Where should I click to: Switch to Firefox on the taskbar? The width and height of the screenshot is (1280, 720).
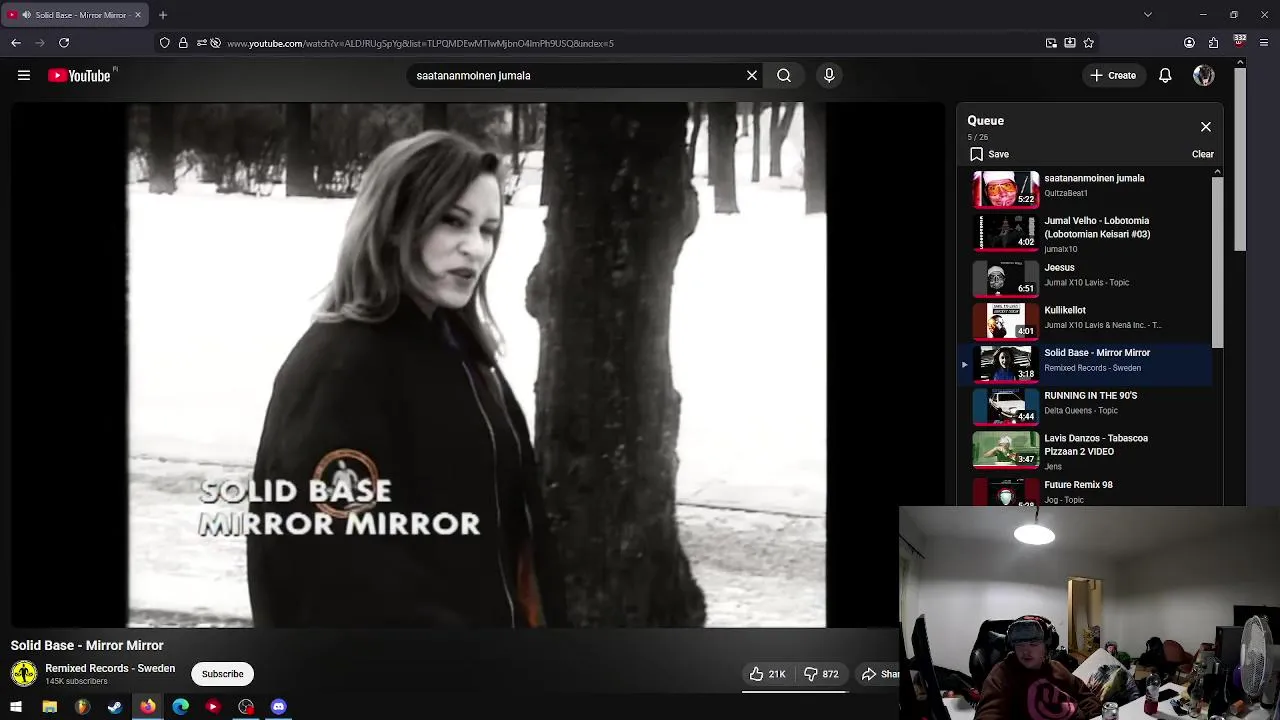click(148, 707)
